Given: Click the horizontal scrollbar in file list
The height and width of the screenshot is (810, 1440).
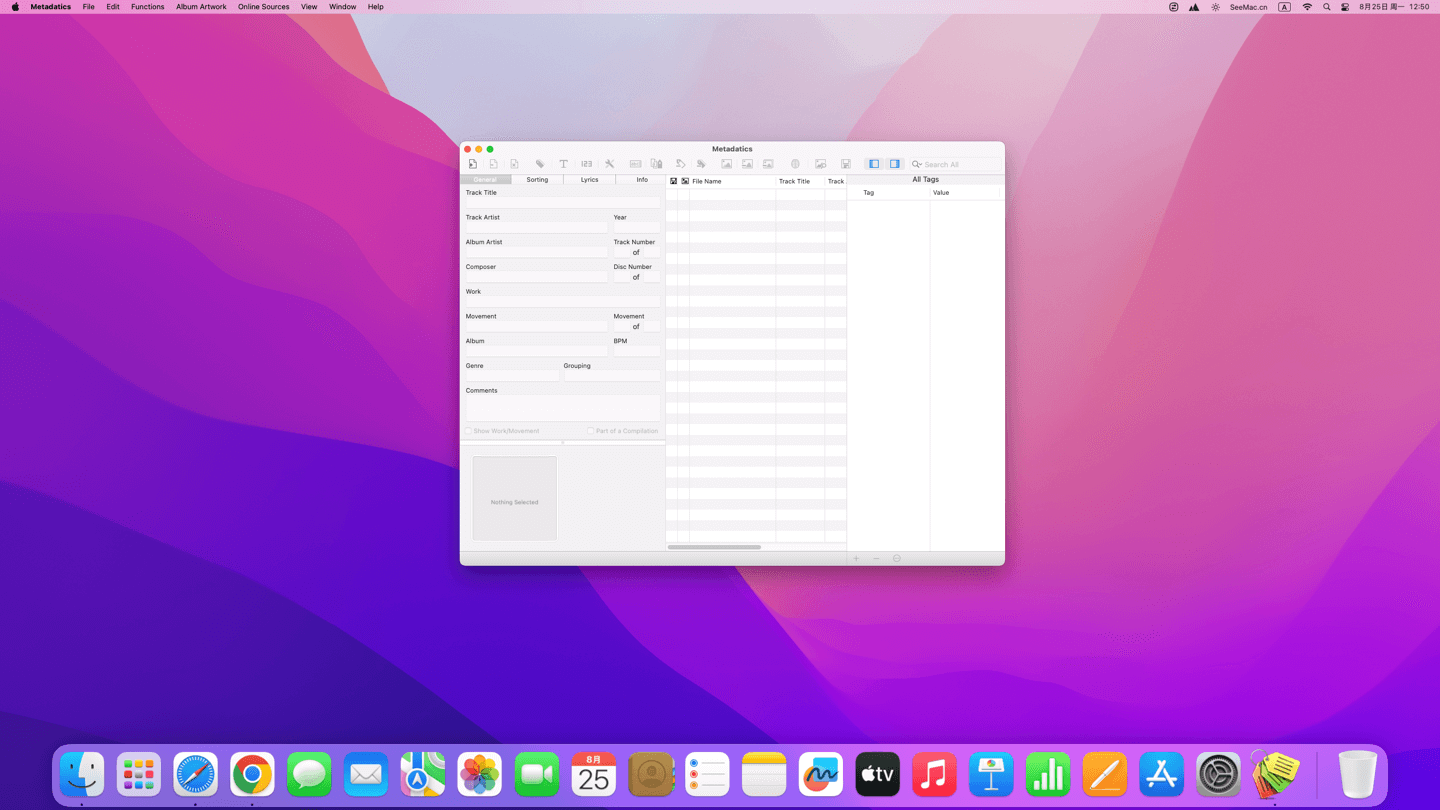Looking at the screenshot, I should (x=714, y=547).
